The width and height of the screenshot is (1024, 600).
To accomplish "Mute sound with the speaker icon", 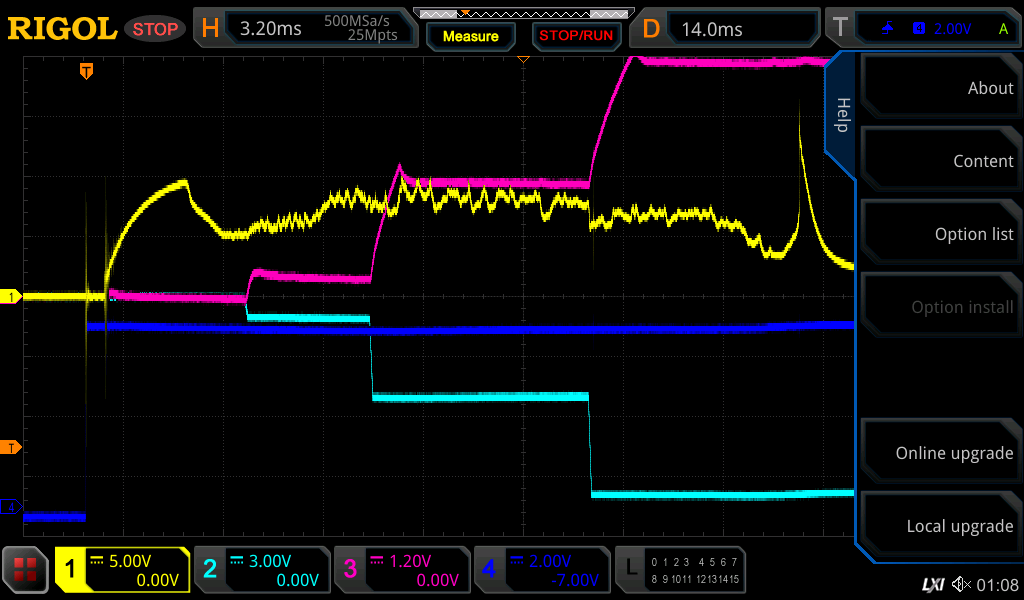I will (961, 584).
